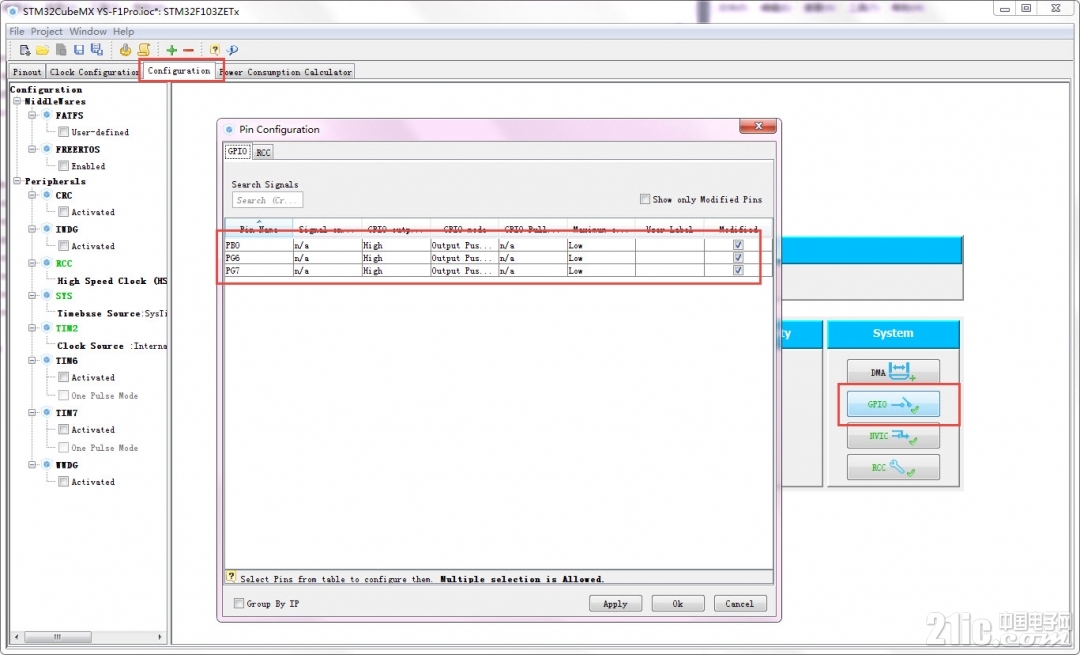Viewport: 1080px width, 655px height.
Task: Open the DMA system configuration
Action: coord(893,372)
